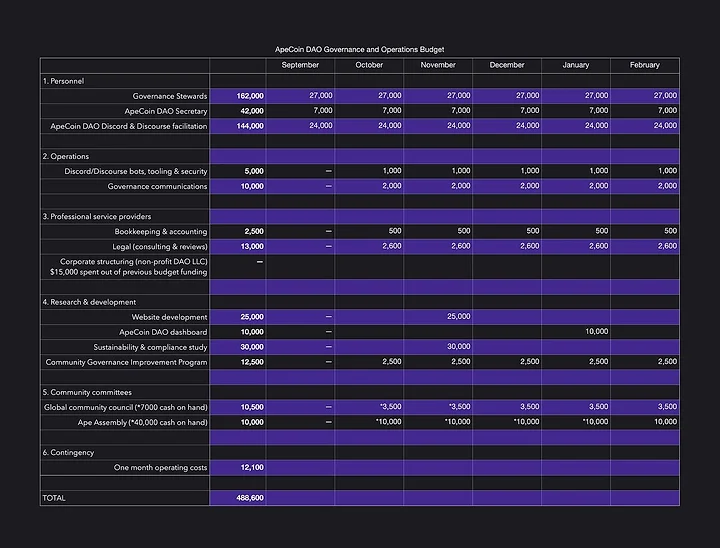Click the Governance communications row label

(x=158, y=186)
